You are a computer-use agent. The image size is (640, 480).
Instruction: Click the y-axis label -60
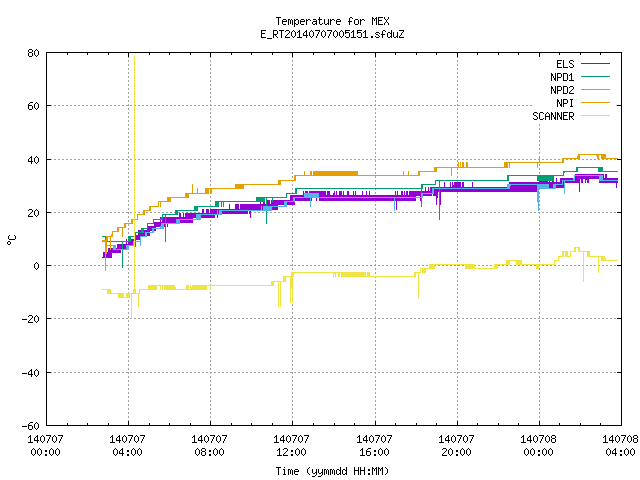[x=31, y=426]
